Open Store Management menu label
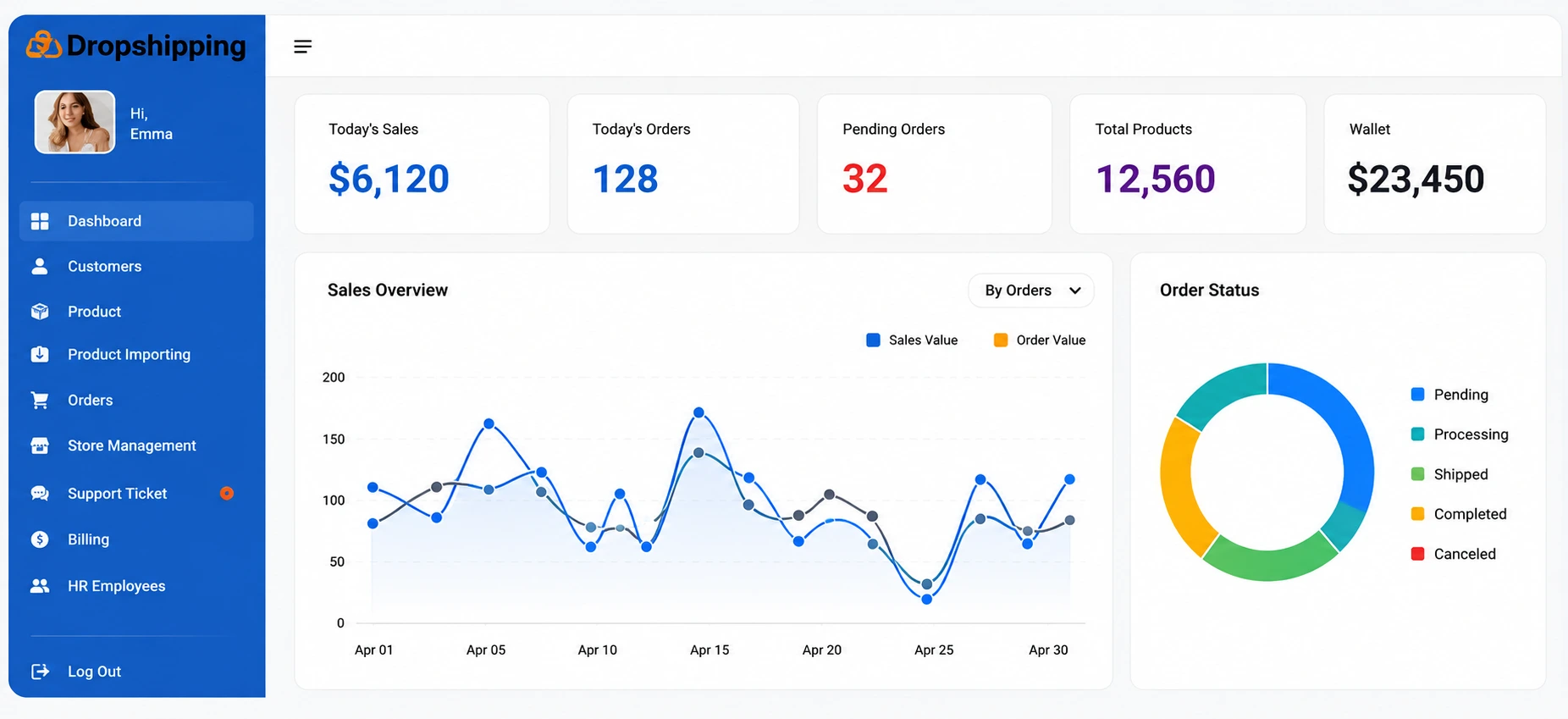The width and height of the screenshot is (1568, 719). [x=132, y=445]
